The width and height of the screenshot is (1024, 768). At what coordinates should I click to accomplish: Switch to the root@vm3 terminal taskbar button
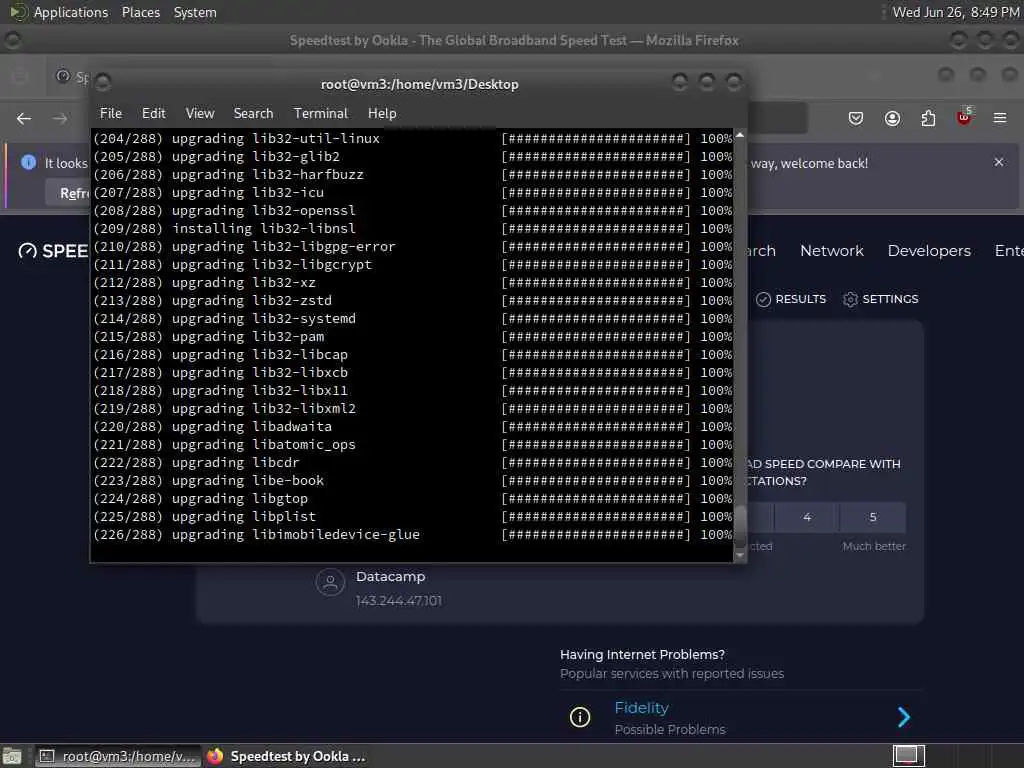(118, 756)
